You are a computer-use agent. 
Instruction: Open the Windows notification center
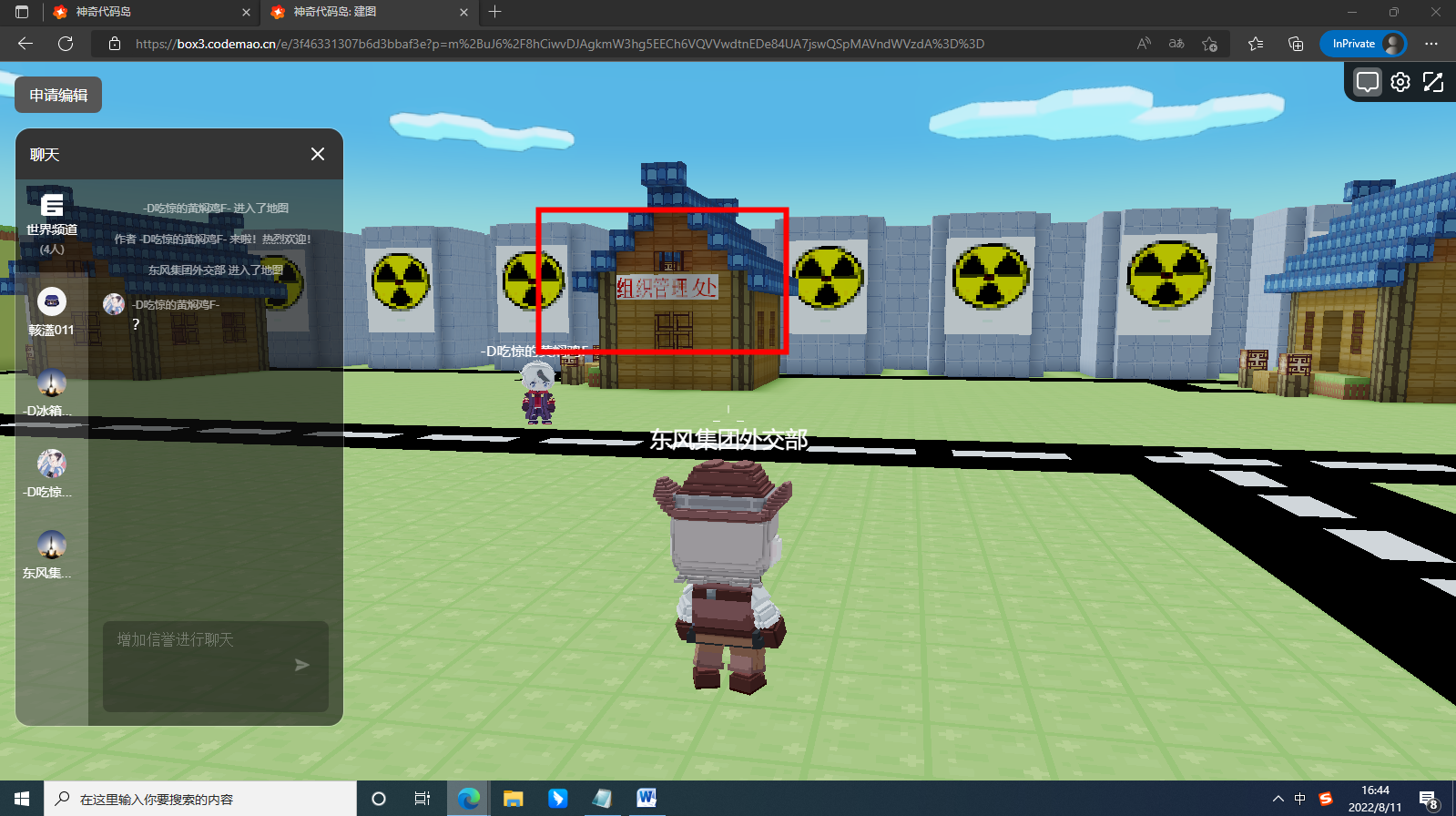[x=1429, y=799]
